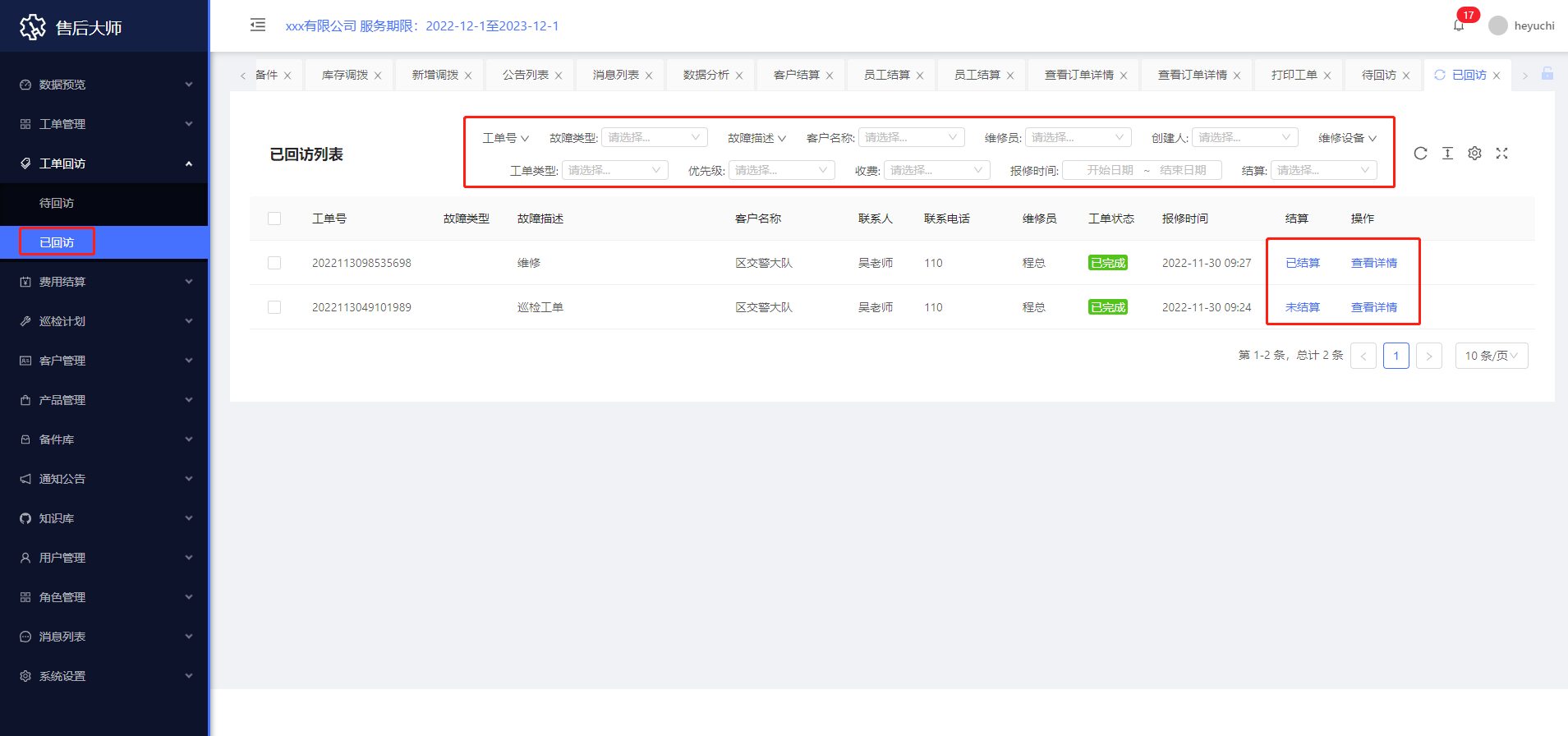Check the row for order 202113098535698
This screenshot has height=736, width=1568.
tap(274, 263)
